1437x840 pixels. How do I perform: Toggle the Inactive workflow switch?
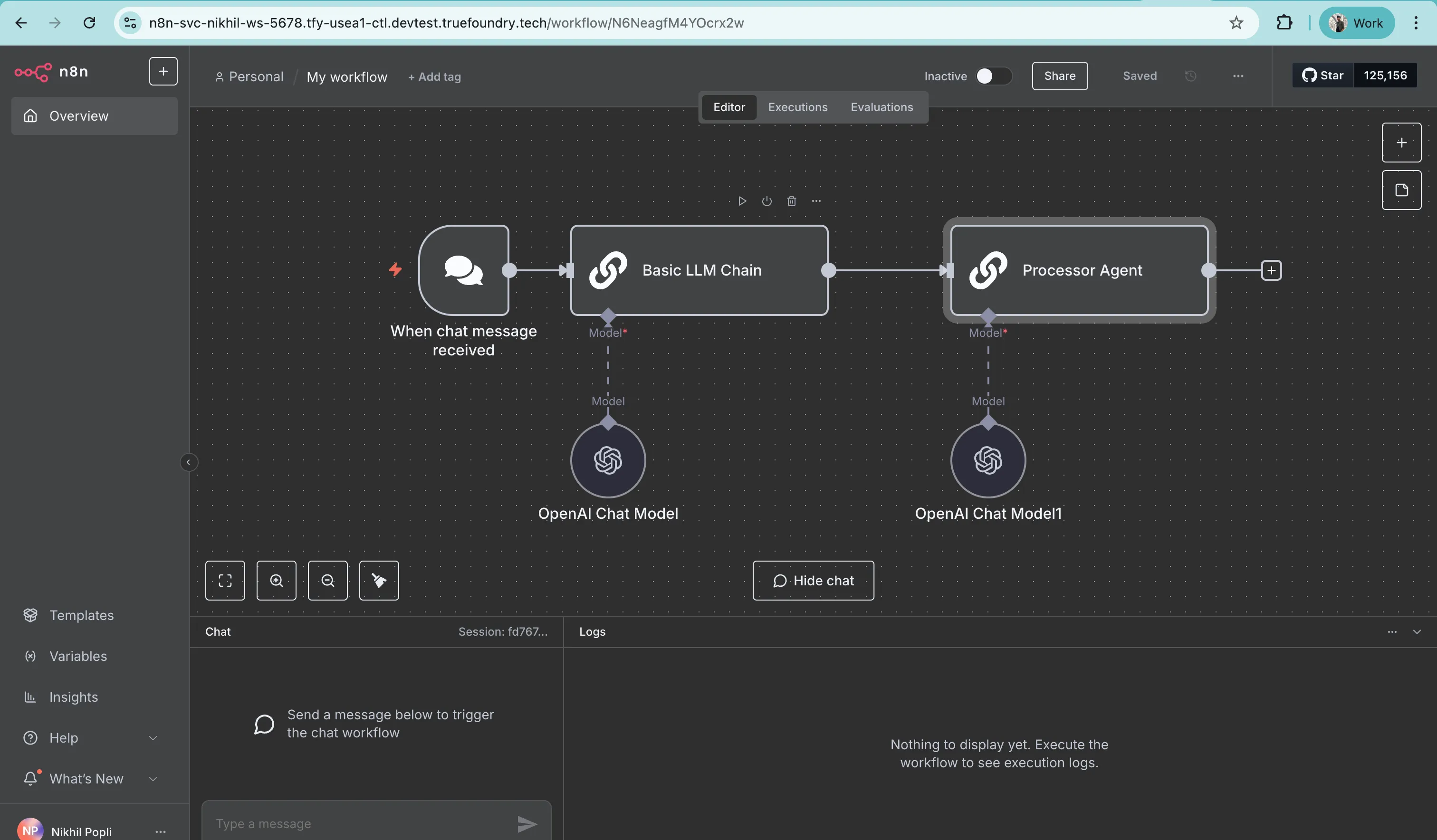click(993, 76)
